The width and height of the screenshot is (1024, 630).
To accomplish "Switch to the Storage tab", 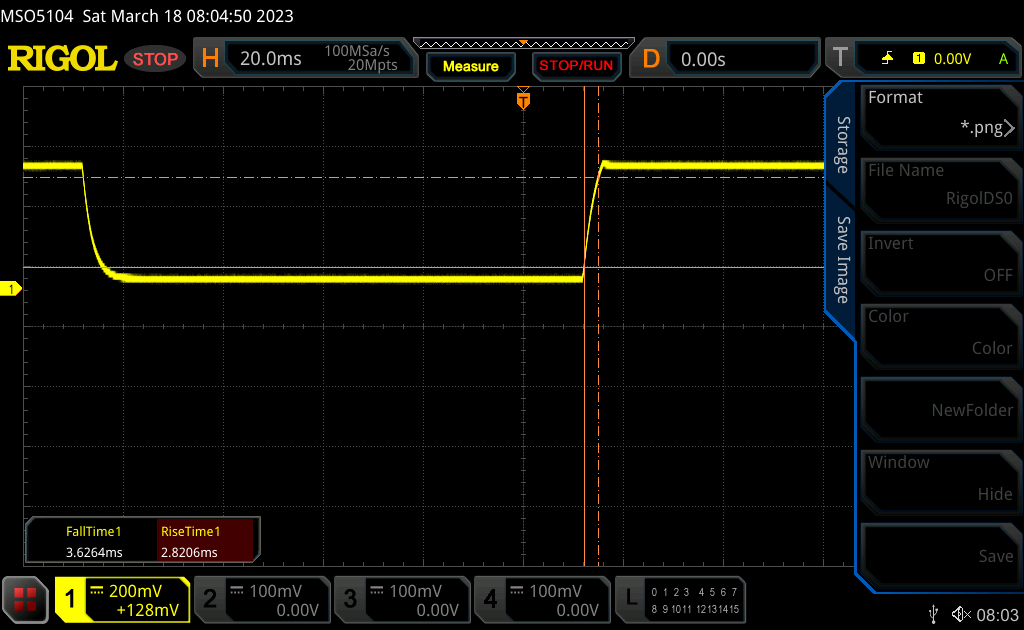I will (843, 145).
